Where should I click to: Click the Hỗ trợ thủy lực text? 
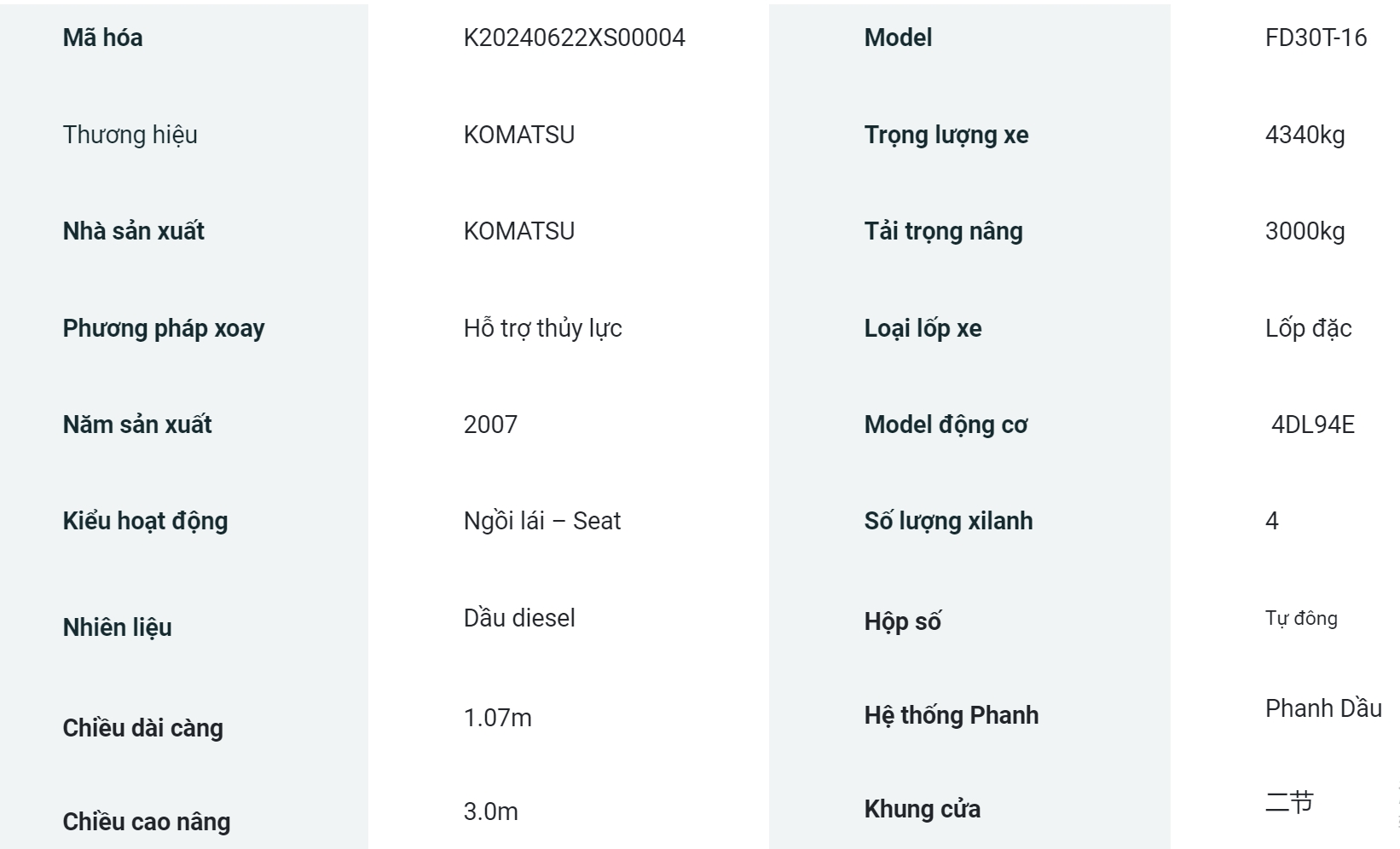point(542,328)
